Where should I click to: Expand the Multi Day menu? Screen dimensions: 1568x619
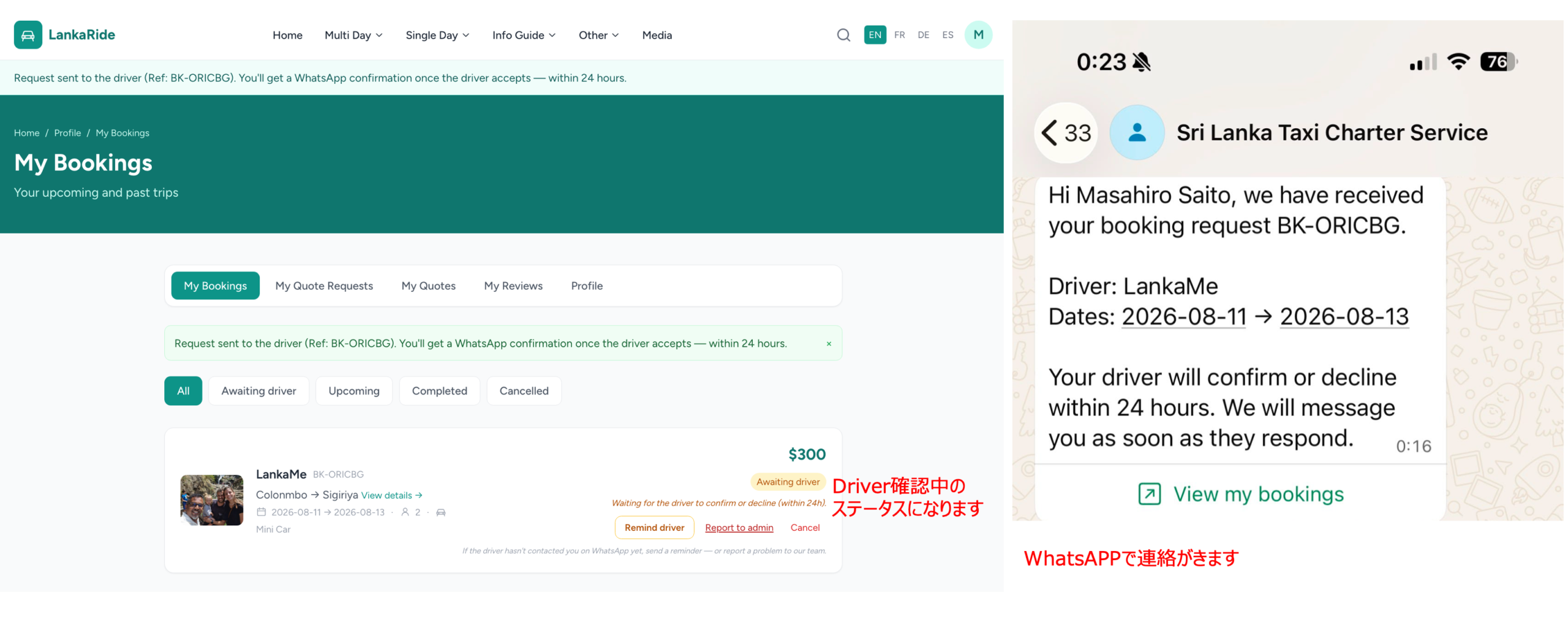pos(353,36)
